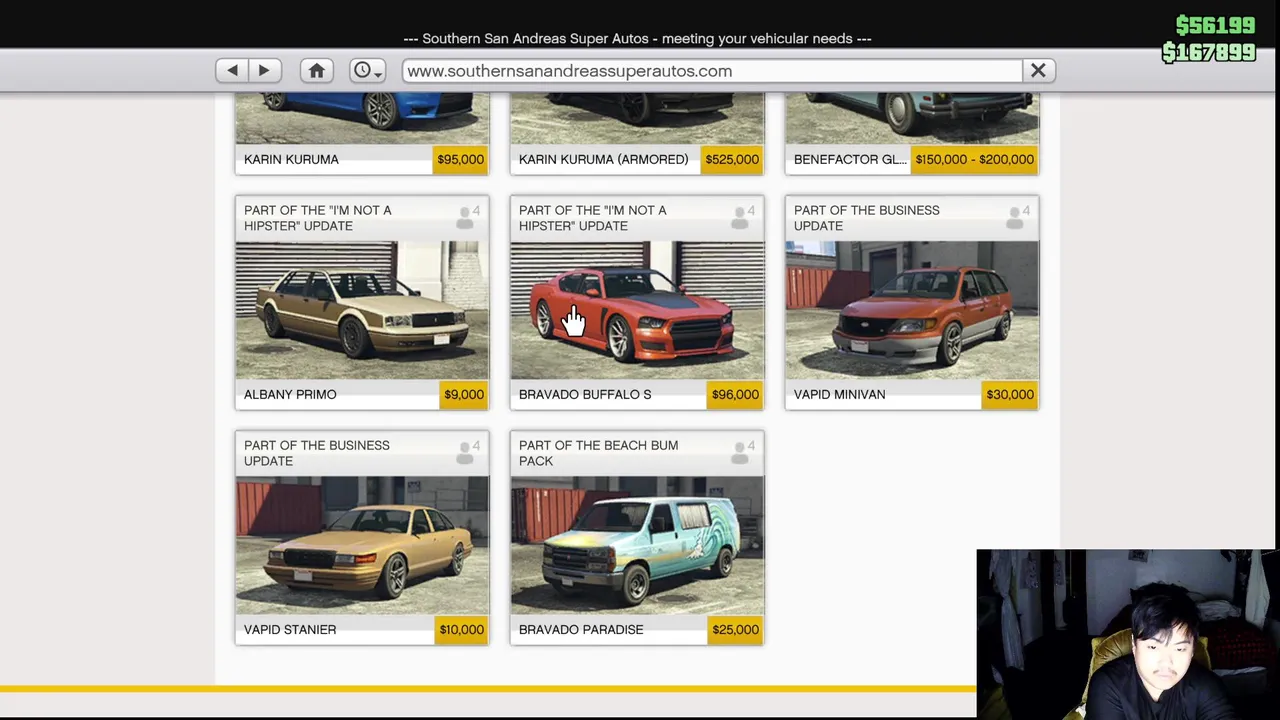Open the Vapid Minivan car photo

(912, 310)
